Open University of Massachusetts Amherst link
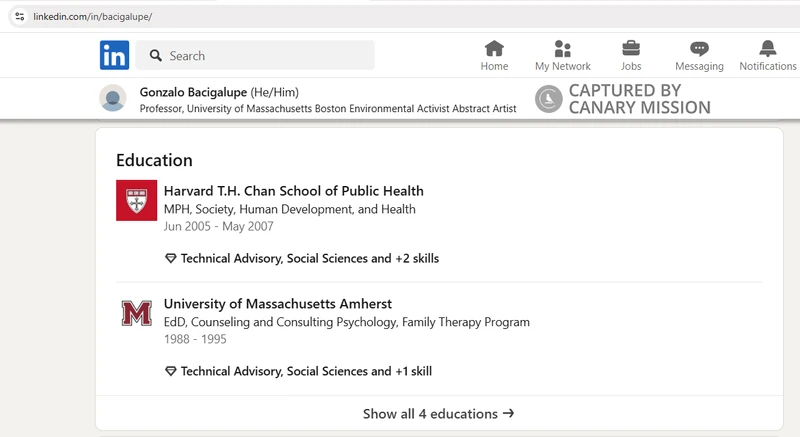800x437 pixels. tap(278, 304)
